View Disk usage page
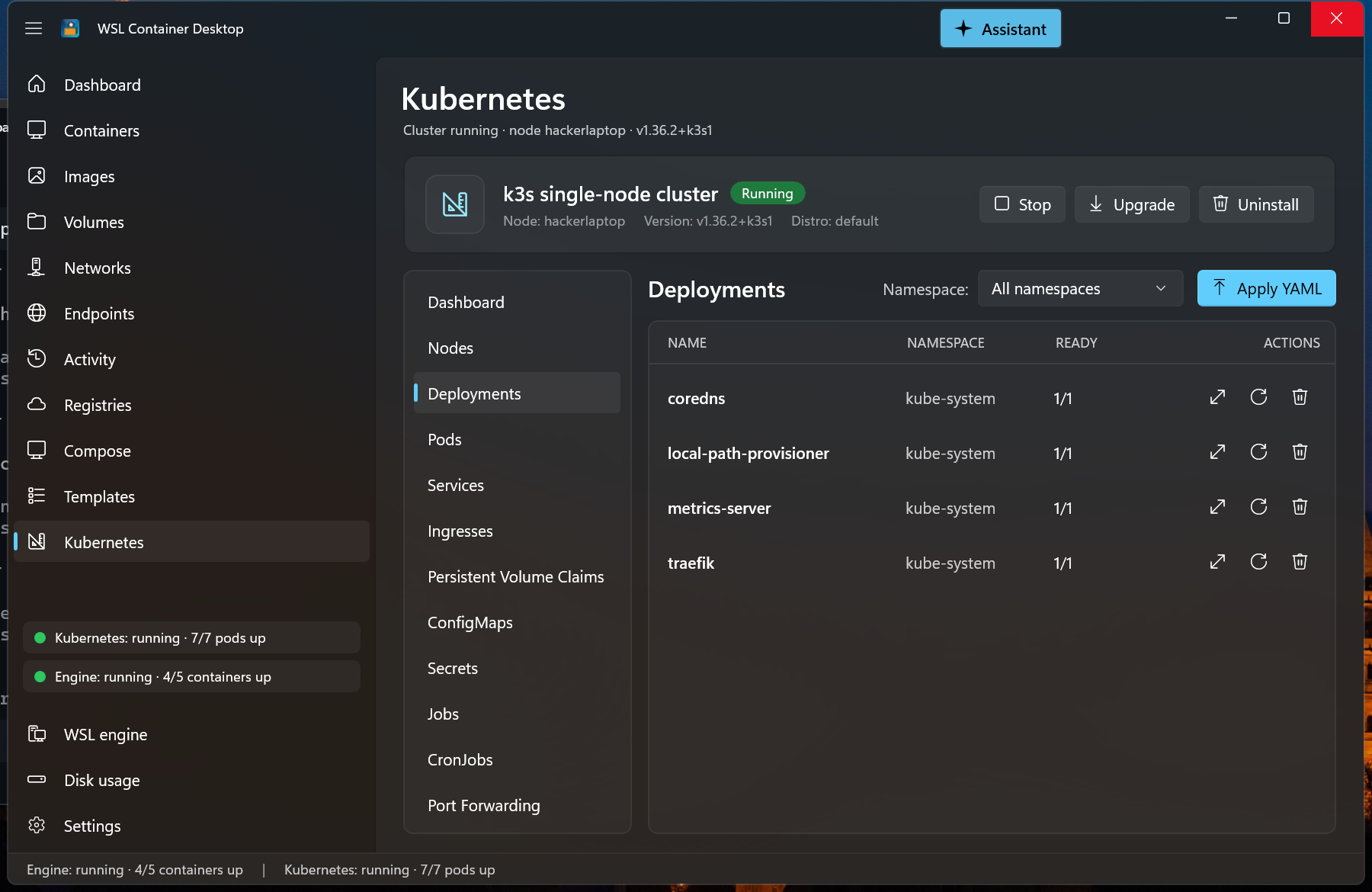Viewport: 1372px width, 892px height. tap(191, 780)
